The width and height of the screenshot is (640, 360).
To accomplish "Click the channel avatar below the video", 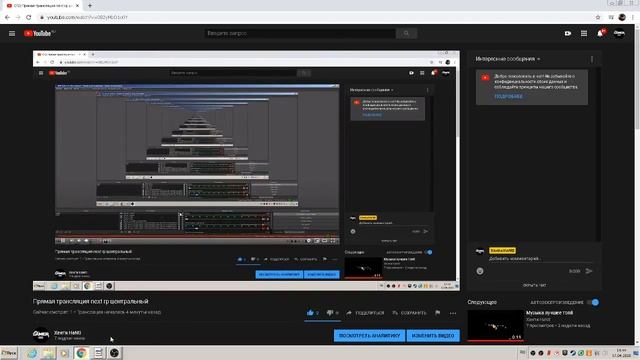I will (x=41, y=334).
